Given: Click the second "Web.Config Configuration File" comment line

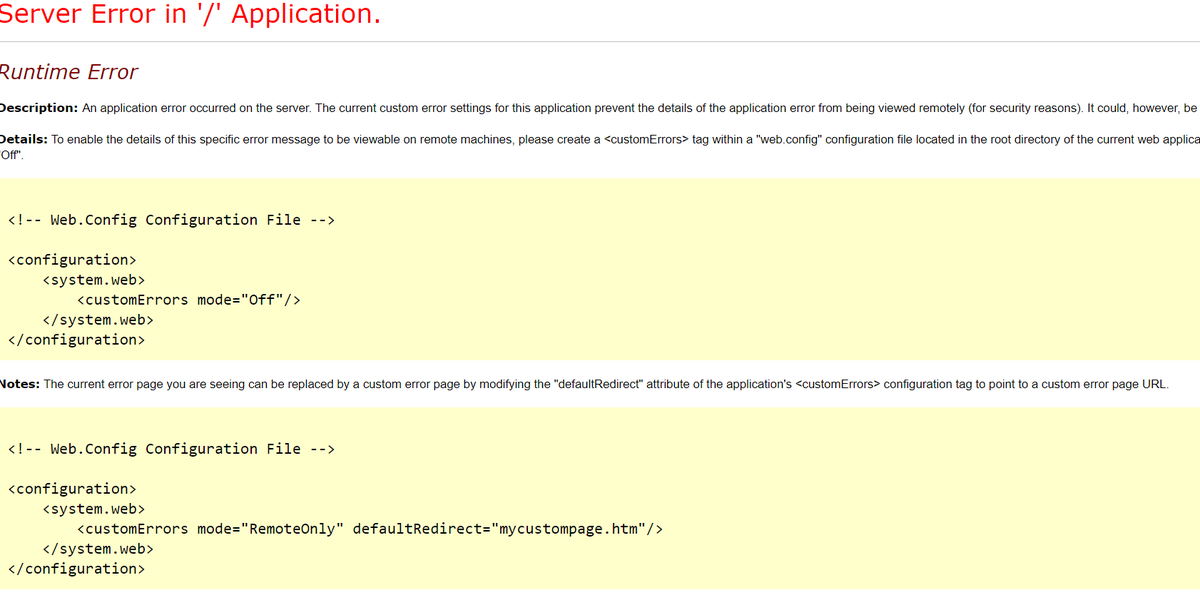Looking at the screenshot, I should coord(170,449).
